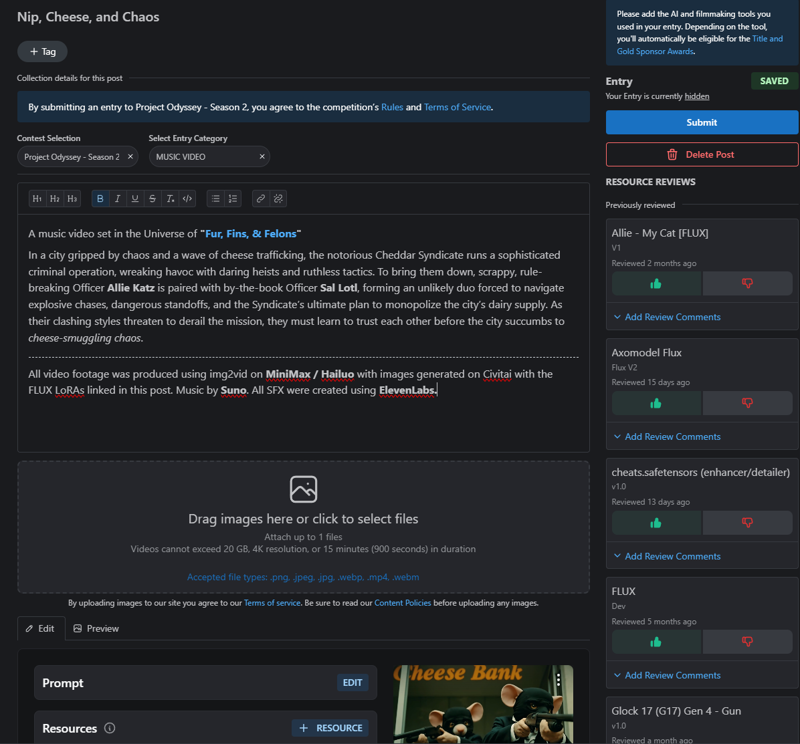Apply Heading 2 formatting
800x744 pixels.
pos(55,199)
